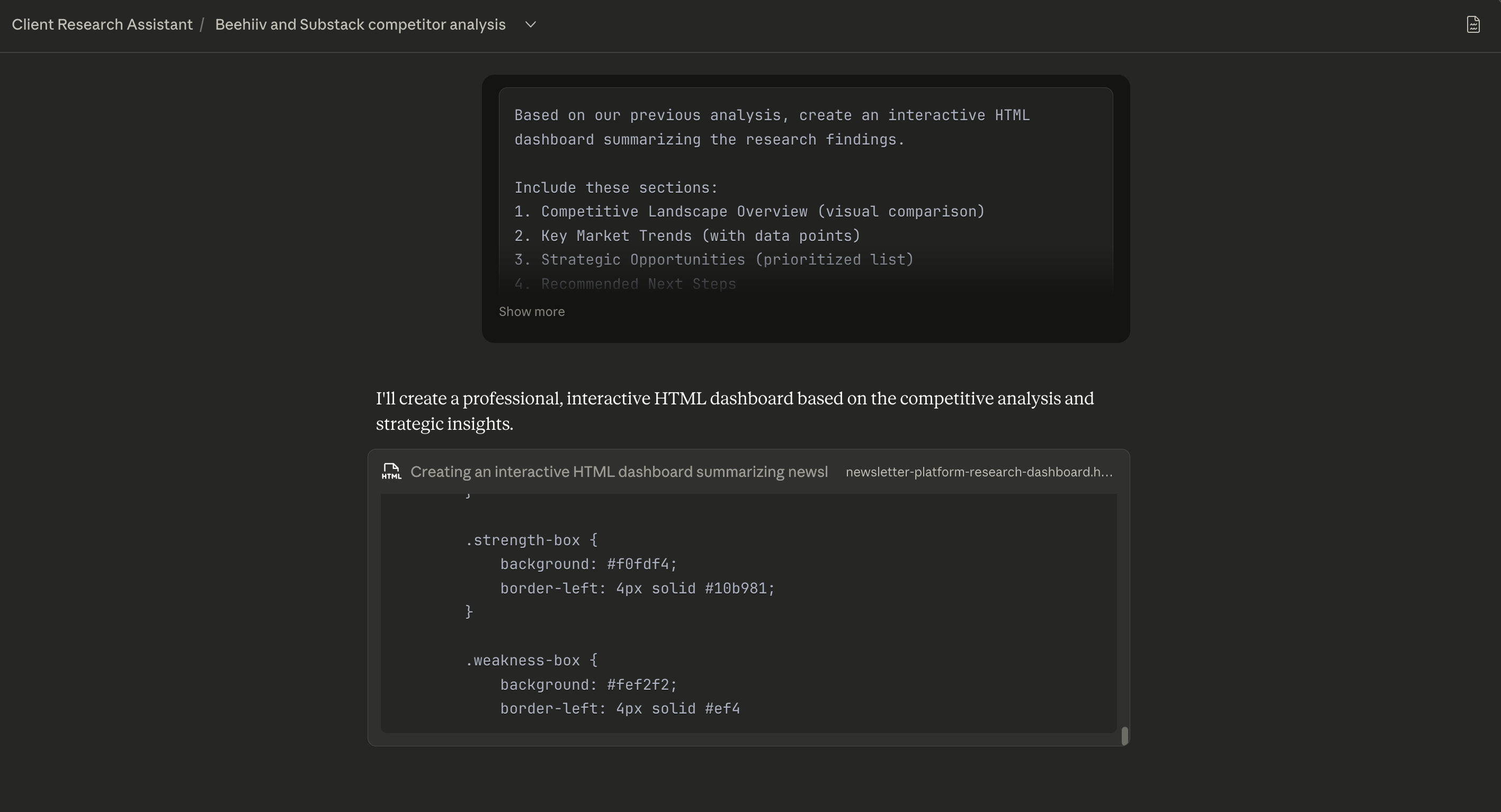Click the Strategic Opportunities prompt line
The image size is (1501, 812).
pos(714,260)
